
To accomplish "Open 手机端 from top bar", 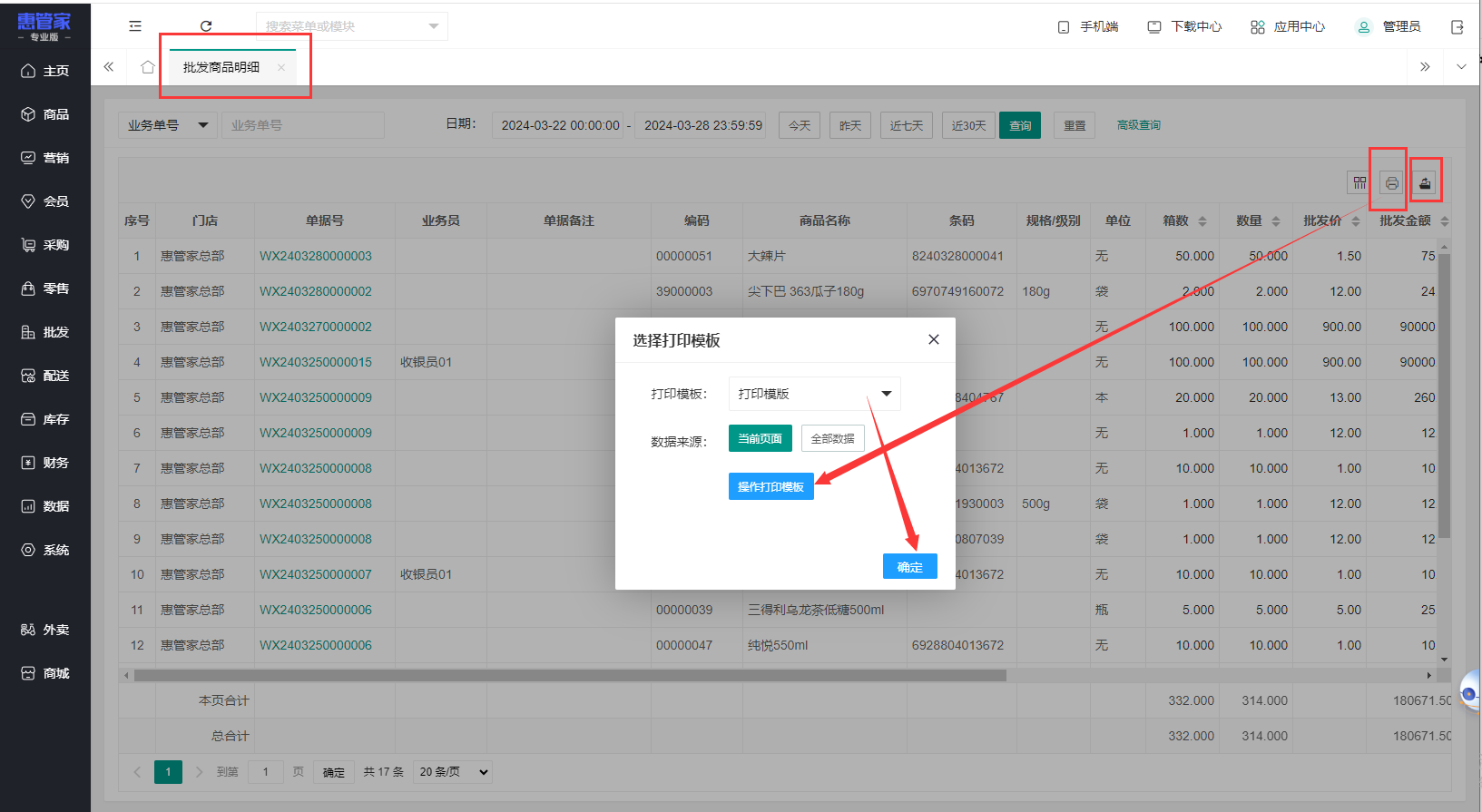I will [x=1088, y=27].
